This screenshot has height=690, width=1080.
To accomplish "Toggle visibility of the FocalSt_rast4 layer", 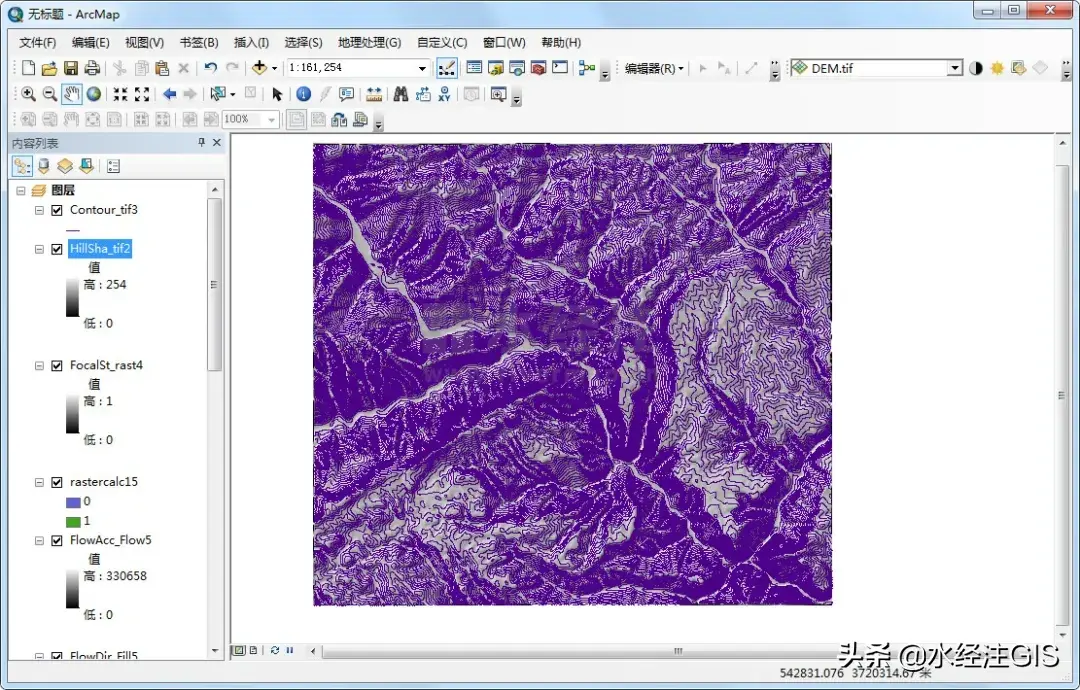I will click(57, 366).
